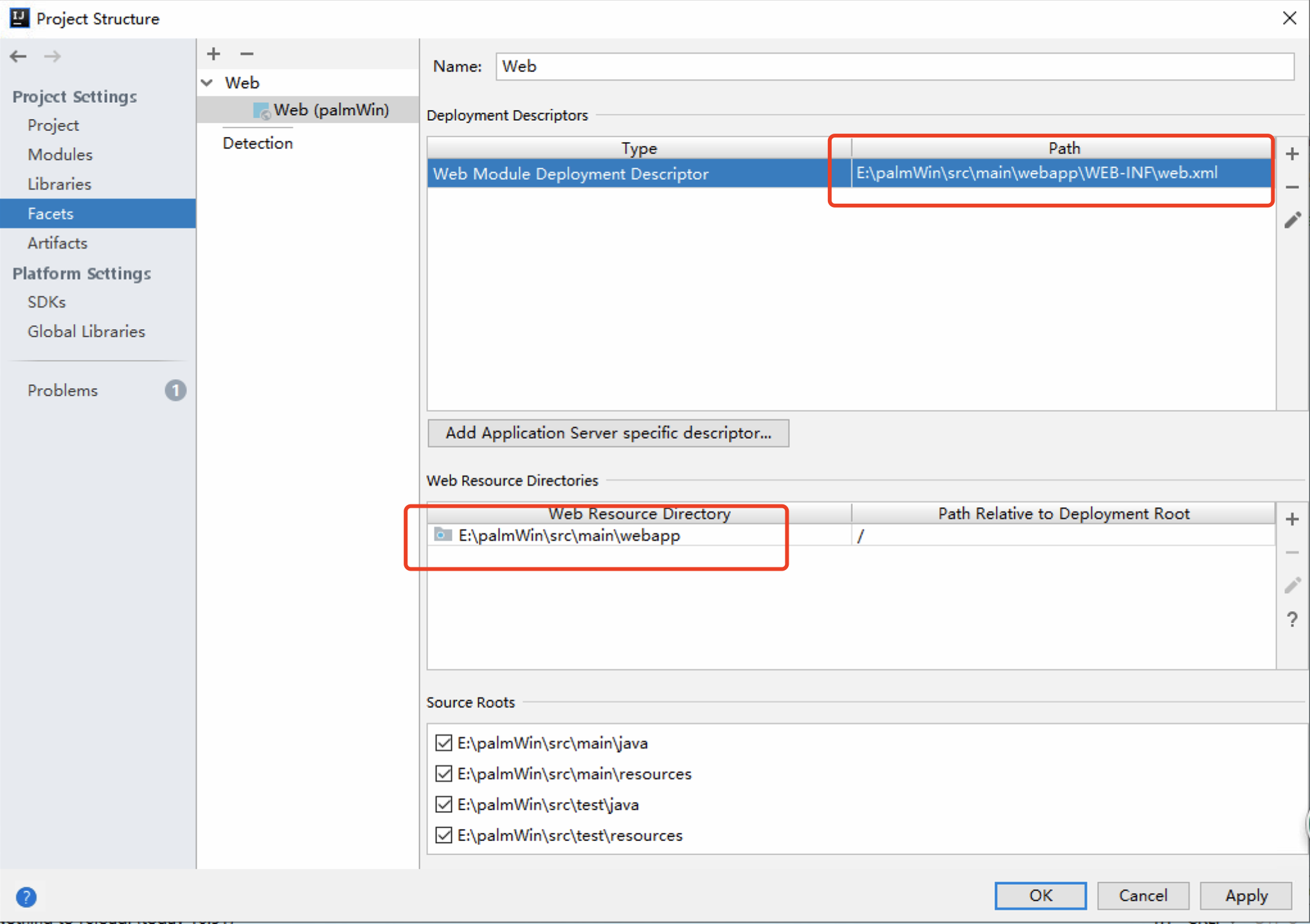1310x924 pixels.
Task: Add a deployment descriptor with the plus icon
Action: [x=1293, y=154]
